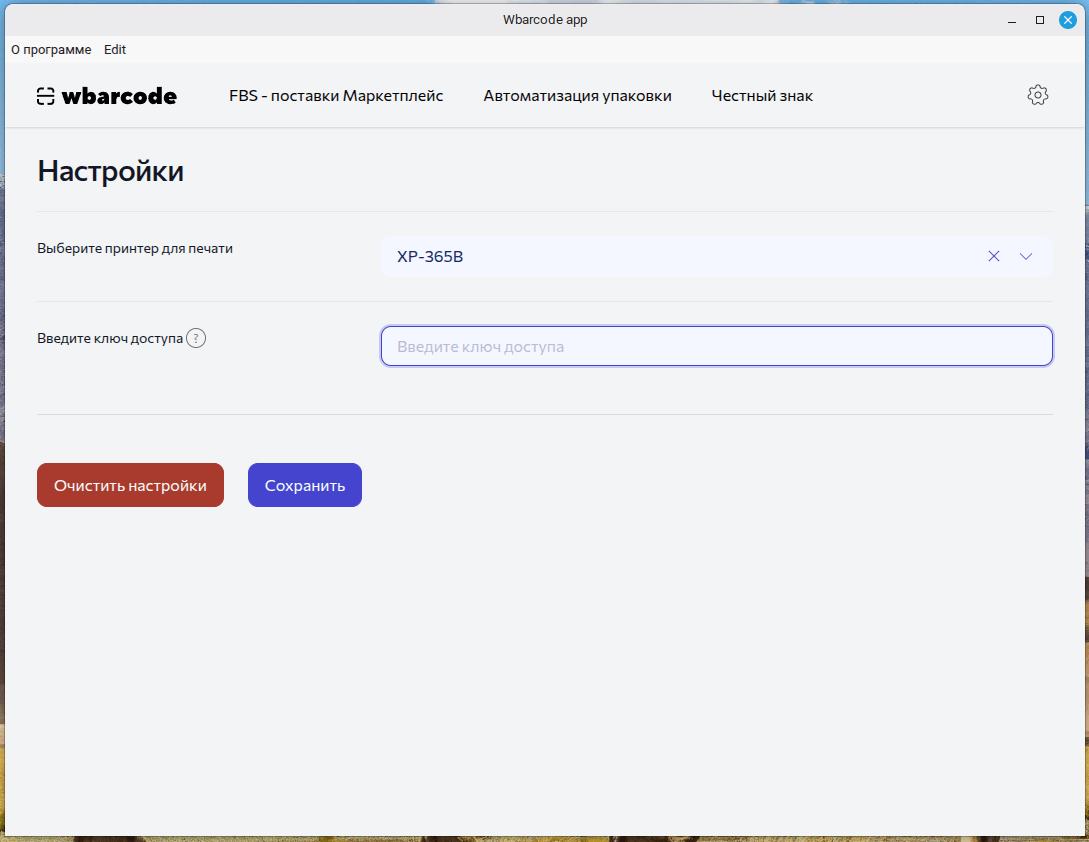Click the Настройки page heading
The image size is (1089, 842).
(110, 171)
